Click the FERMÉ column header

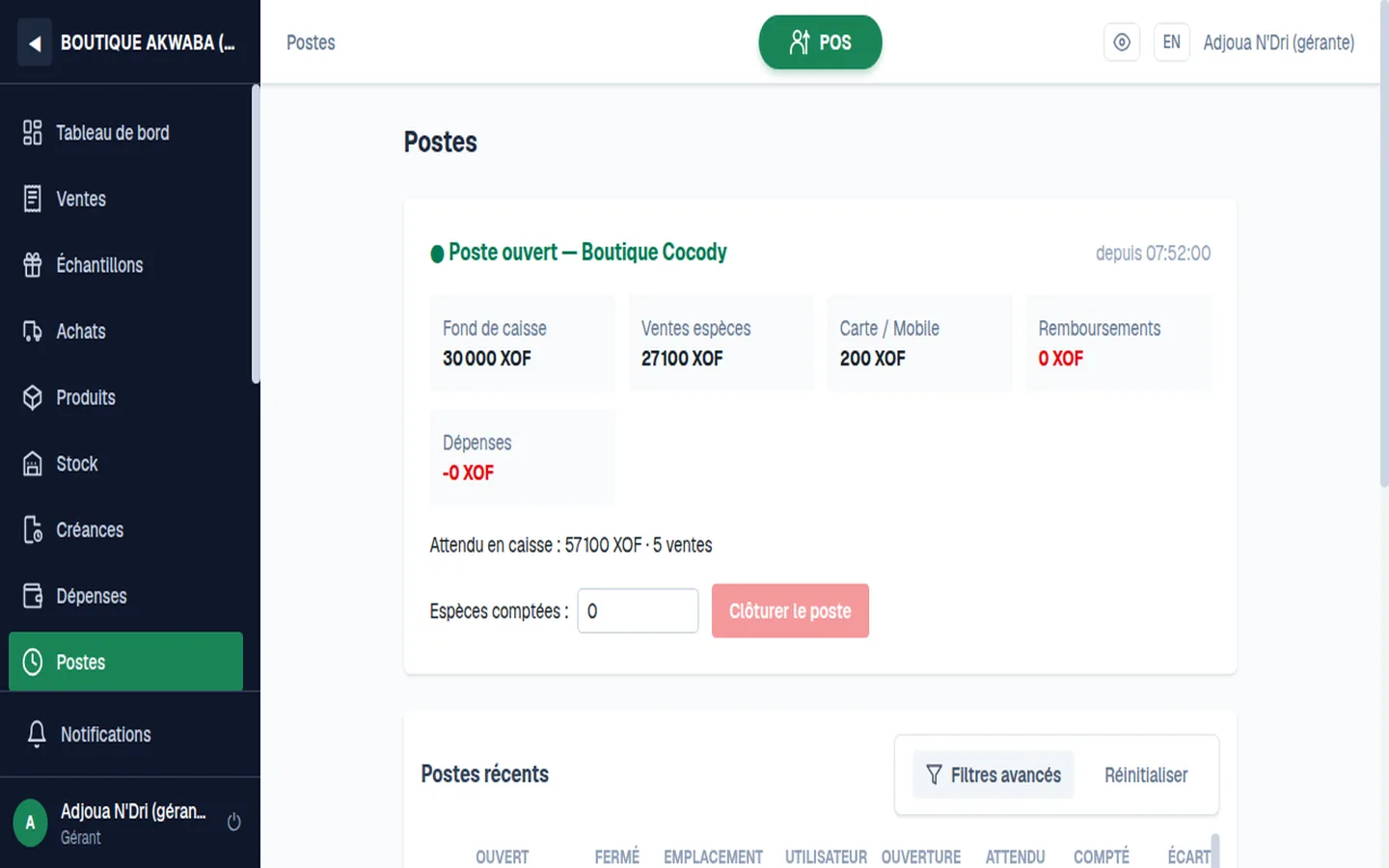pos(617,857)
